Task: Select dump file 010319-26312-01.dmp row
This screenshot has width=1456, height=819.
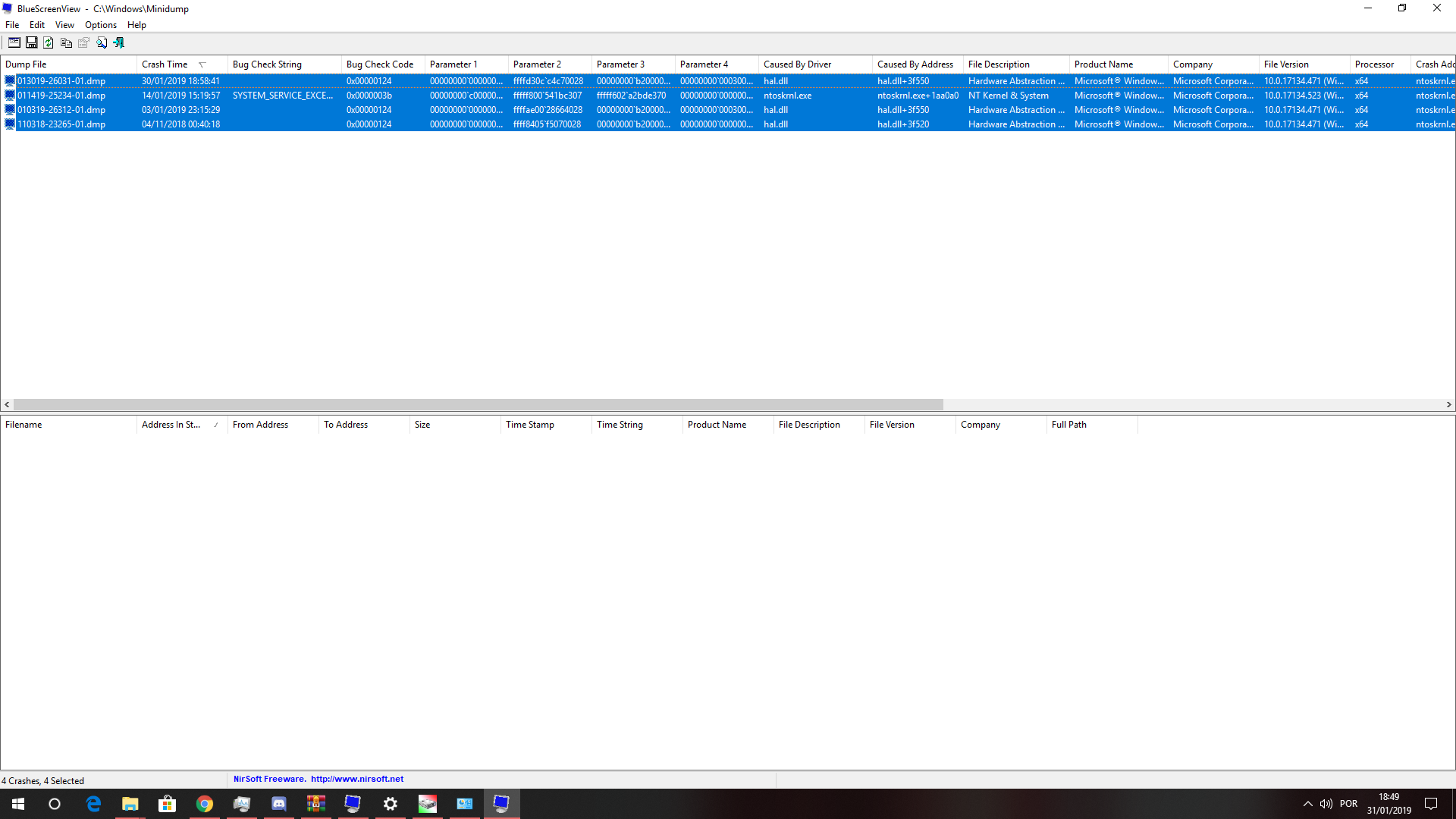Action: tap(728, 110)
